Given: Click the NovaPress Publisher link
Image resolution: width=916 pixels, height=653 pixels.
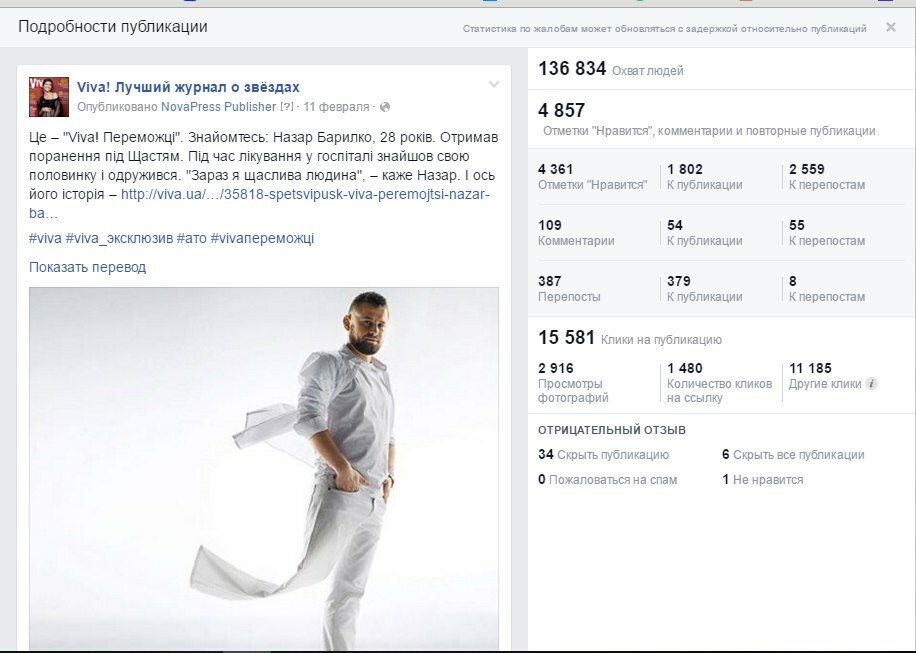Looking at the screenshot, I should [x=218, y=107].
